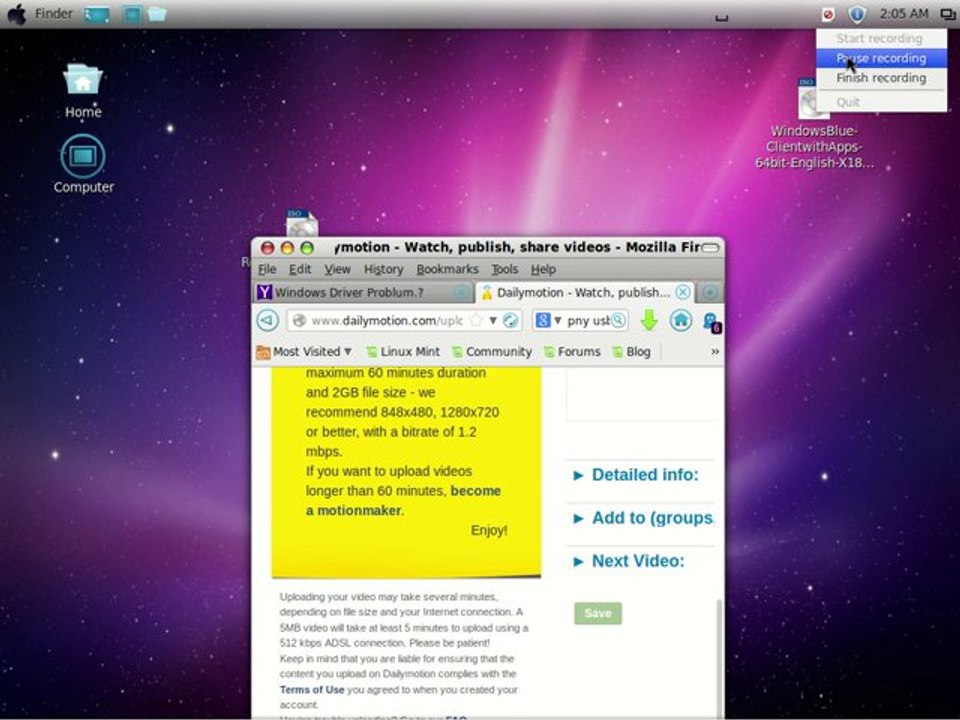Select the ISO disc icon behind Firefox window
Screen dimensions: 960x720
[x=302, y=223]
